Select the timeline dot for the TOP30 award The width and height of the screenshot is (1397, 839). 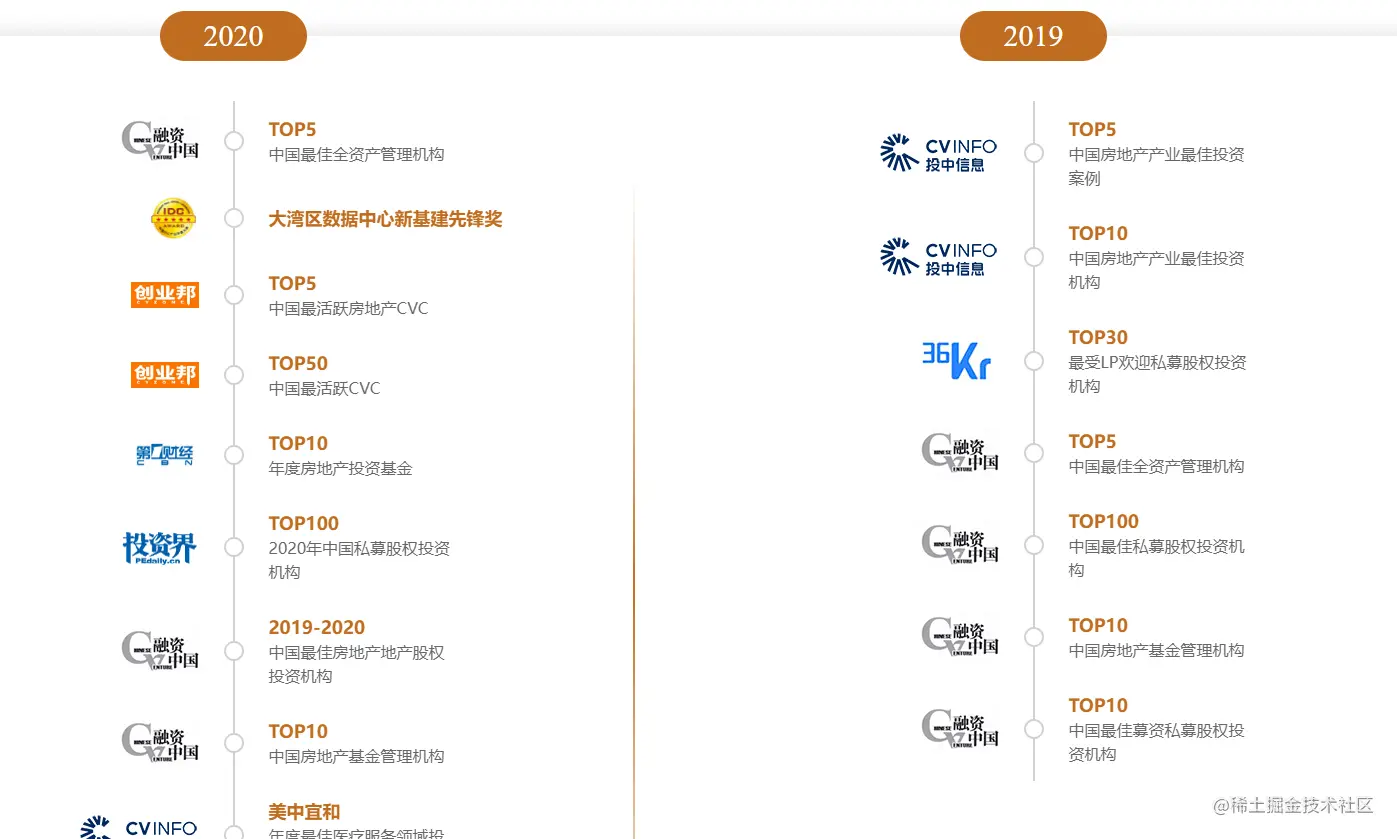[x=1034, y=361]
